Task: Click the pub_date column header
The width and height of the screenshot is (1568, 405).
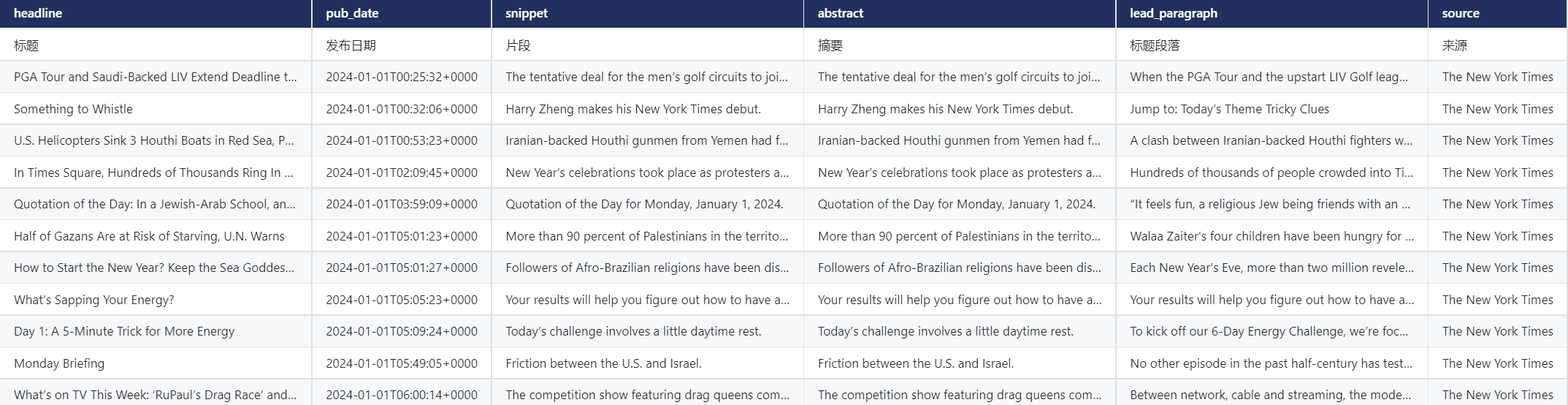Action: pos(352,13)
